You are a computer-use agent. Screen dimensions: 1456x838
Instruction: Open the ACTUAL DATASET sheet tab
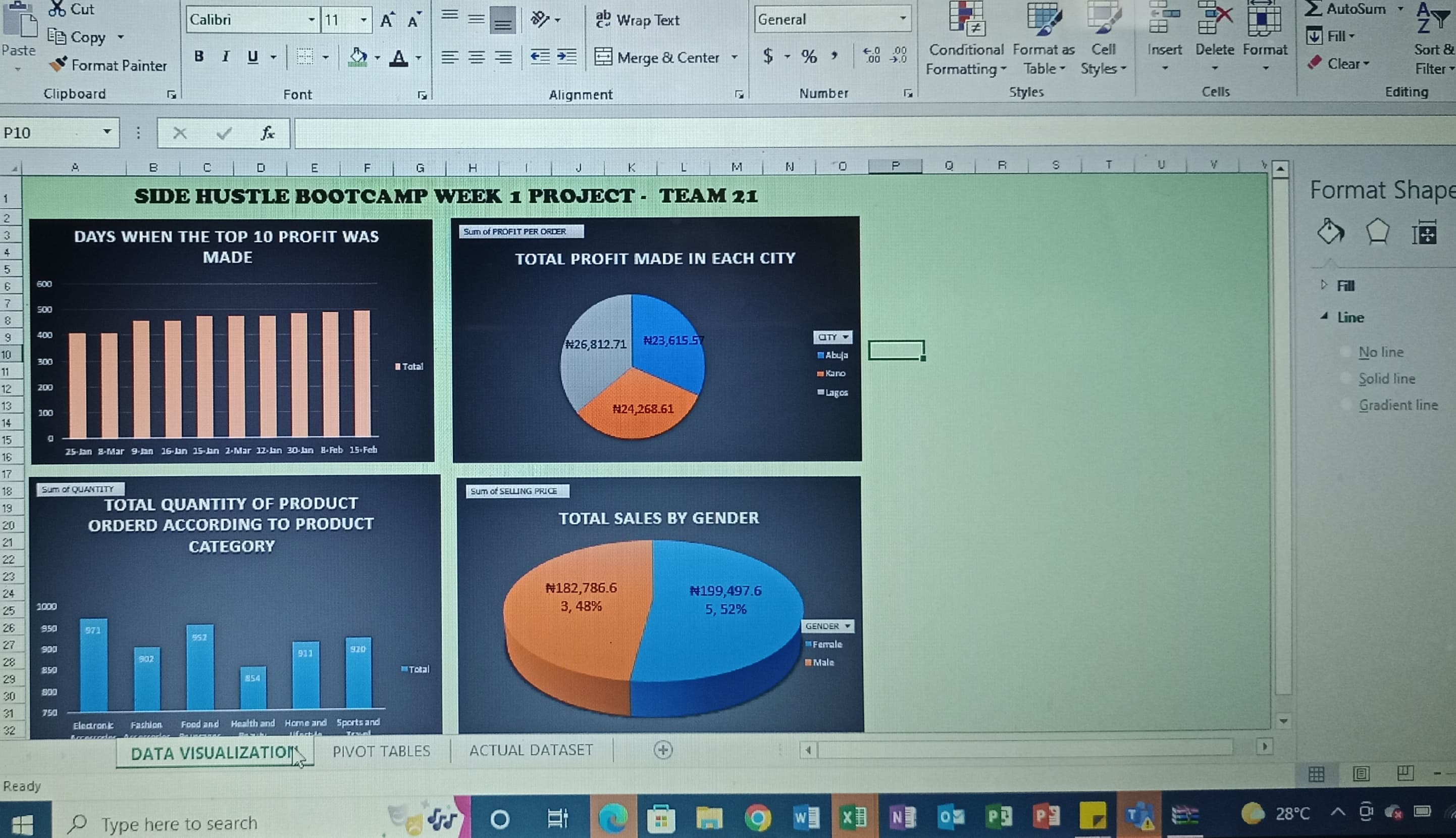pos(531,750)
